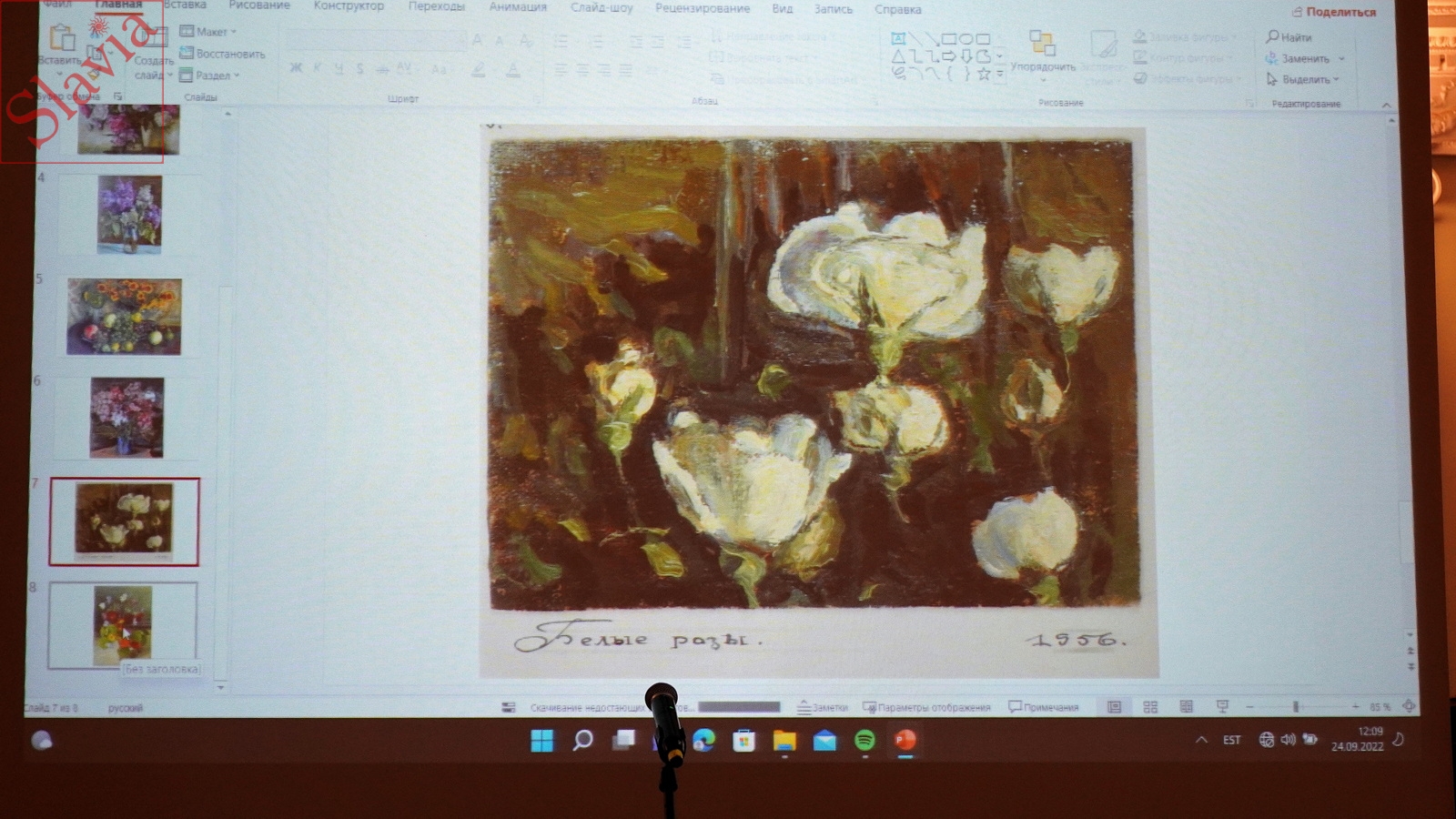Screen dimensions: 1456x819
Task: Open the Слайд-шоу tab
Action: click(x=602, y=7)
